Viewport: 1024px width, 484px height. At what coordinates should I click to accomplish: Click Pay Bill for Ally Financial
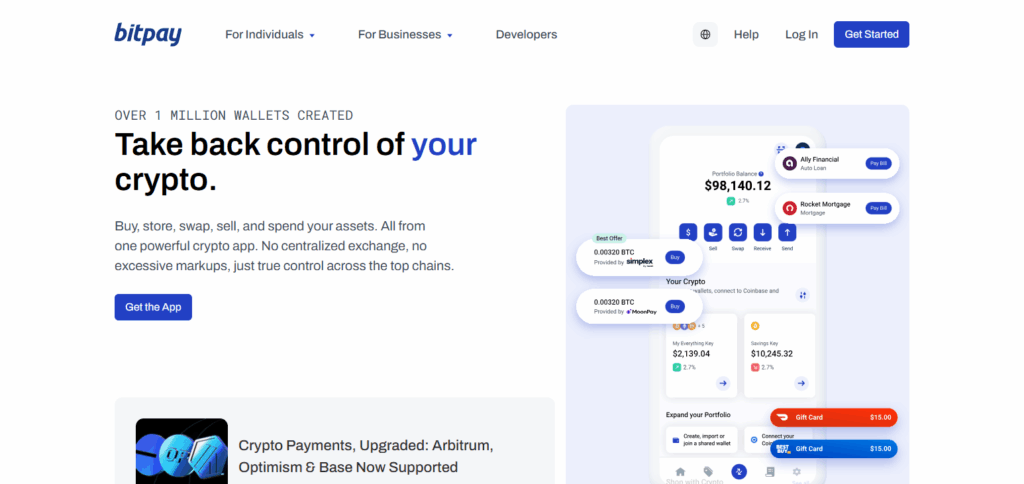[878, 163]
